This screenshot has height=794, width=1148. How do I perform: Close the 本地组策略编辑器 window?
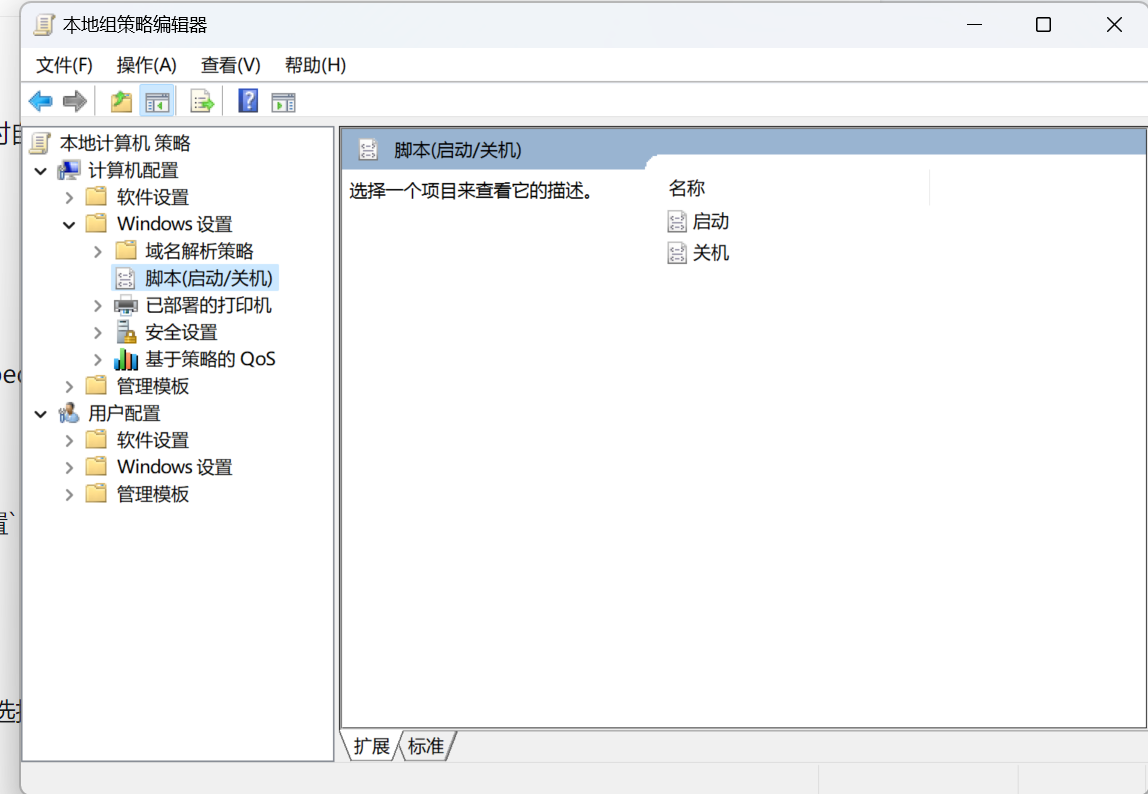click(x=1114, y=24)
